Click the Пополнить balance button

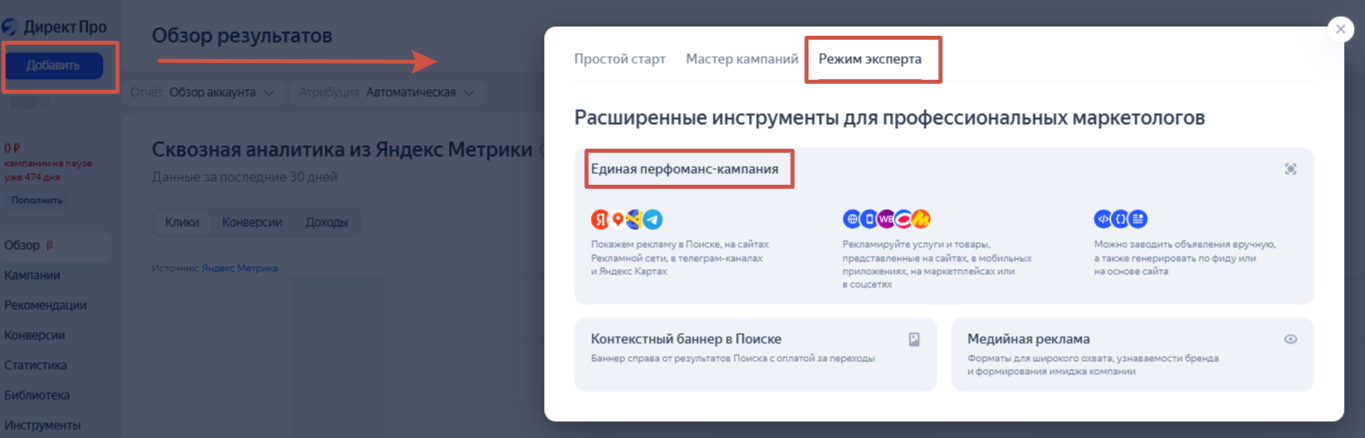click(37, 200)
